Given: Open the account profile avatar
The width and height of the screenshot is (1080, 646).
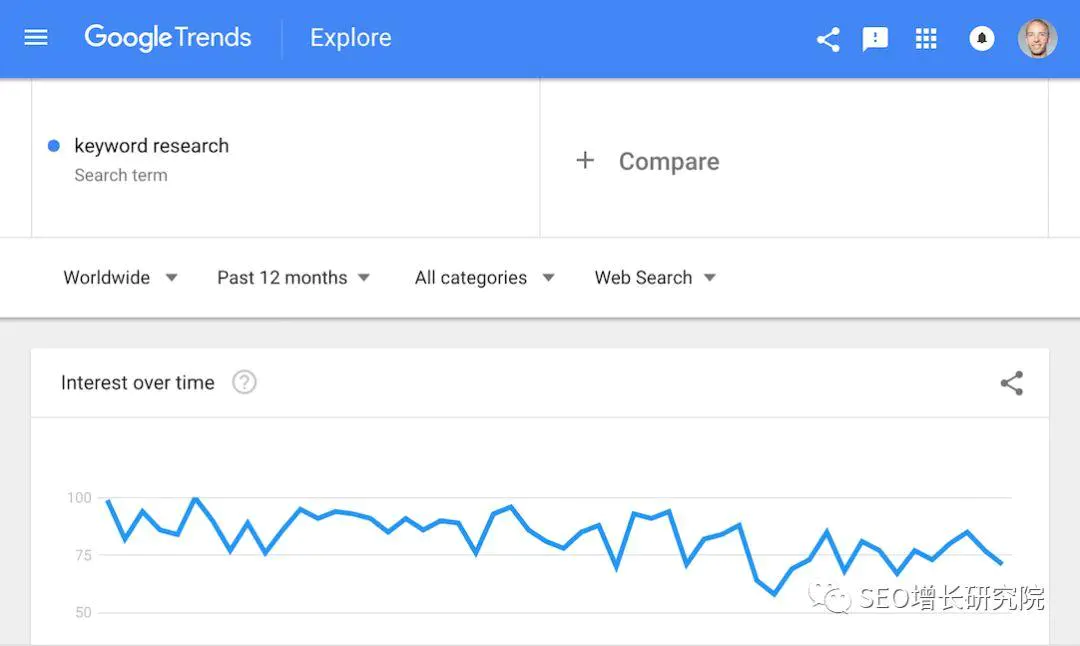Looking at the screenshot, I should pos(1037,38).
